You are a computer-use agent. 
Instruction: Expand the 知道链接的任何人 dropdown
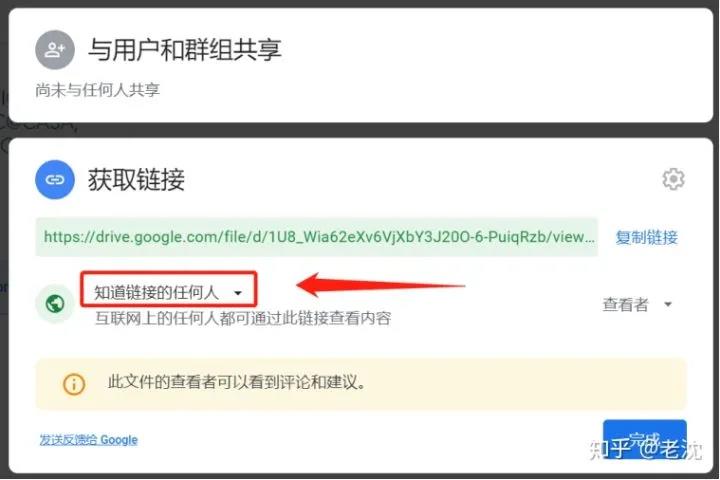(168, 292)
